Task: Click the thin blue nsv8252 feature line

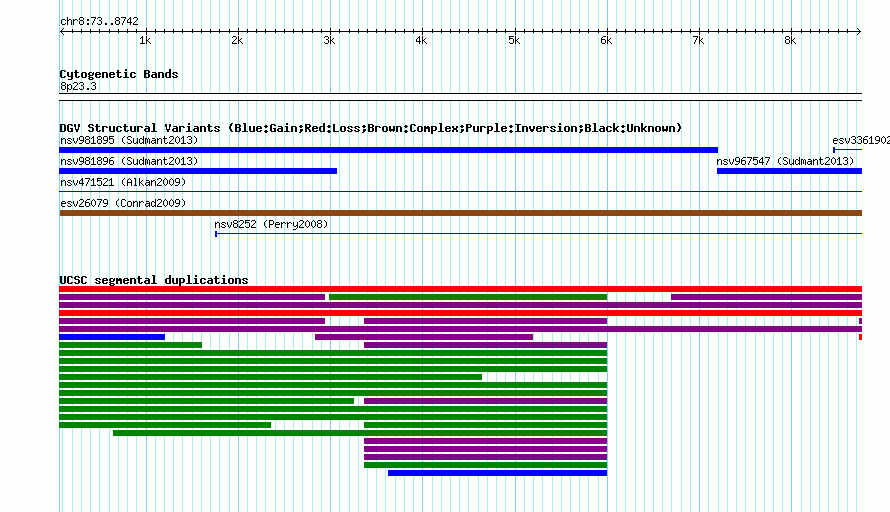Action: (538, 234)
